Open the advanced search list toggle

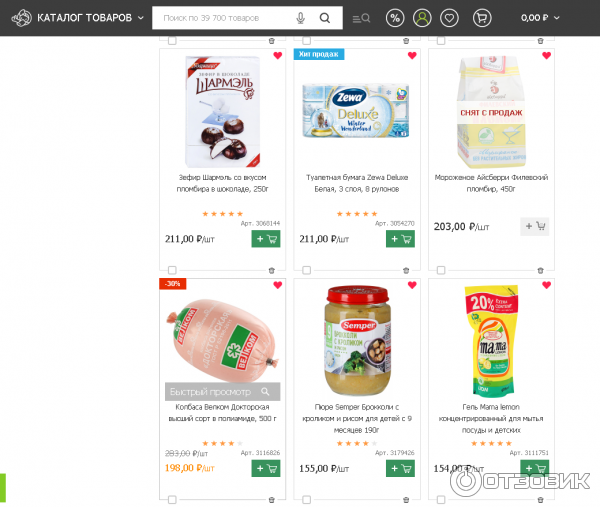pos(361,18)
